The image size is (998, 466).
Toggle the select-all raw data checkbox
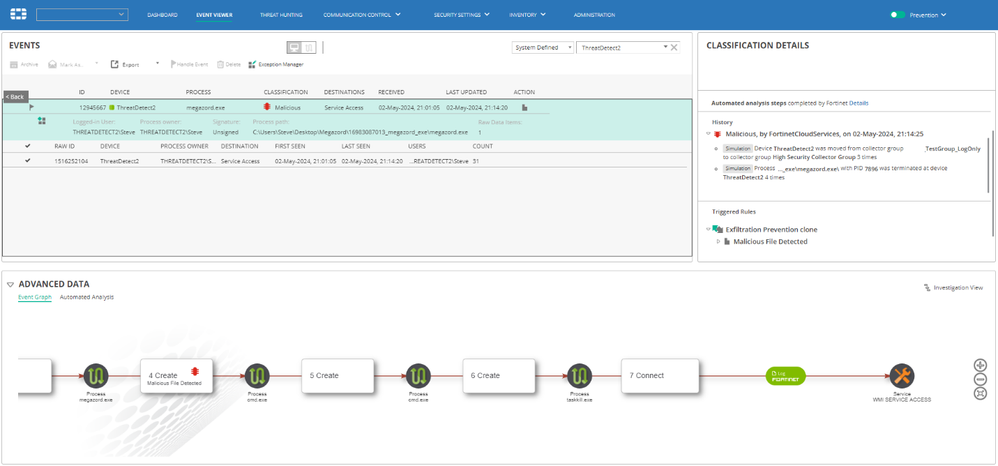(28, 146)
